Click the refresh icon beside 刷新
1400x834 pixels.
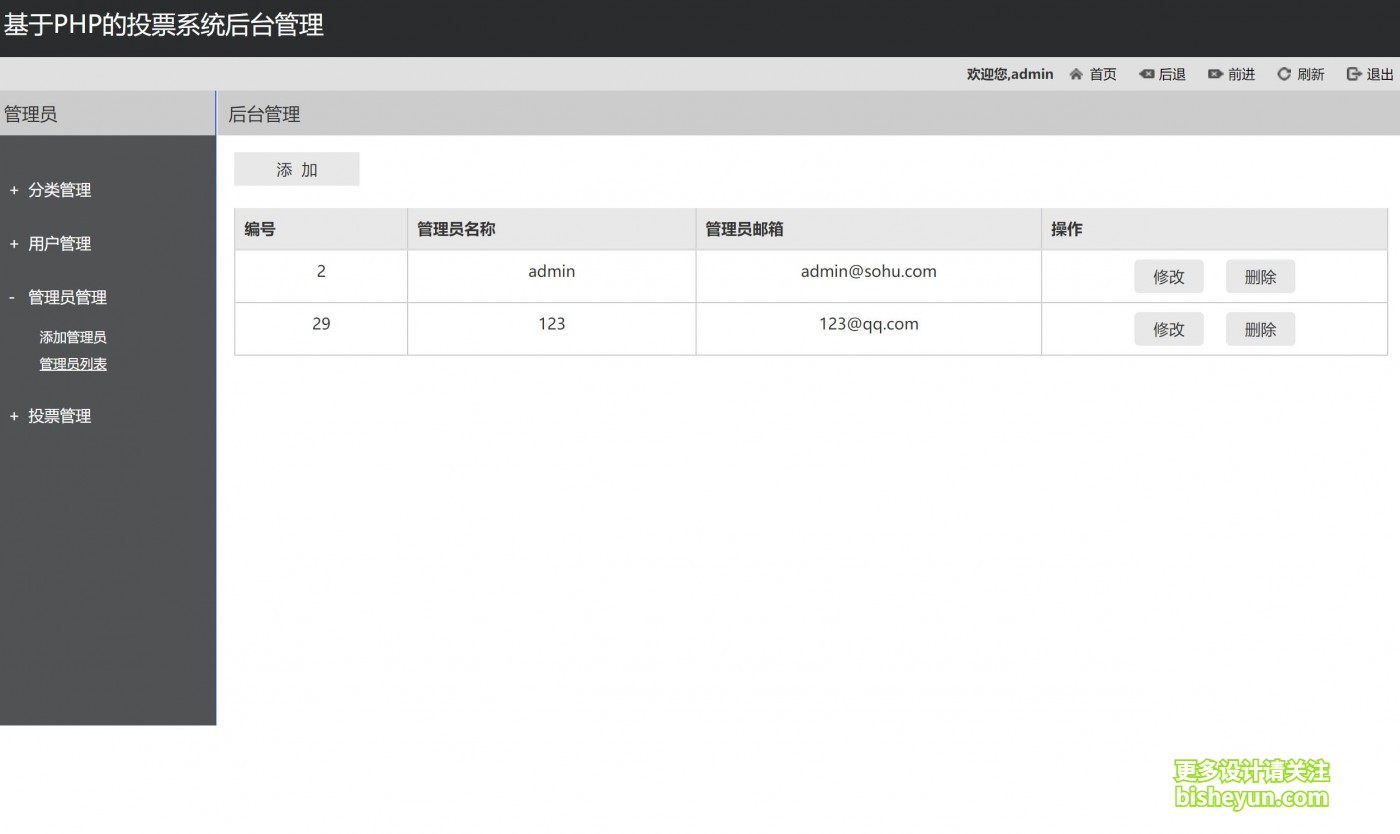point(1284,74)
